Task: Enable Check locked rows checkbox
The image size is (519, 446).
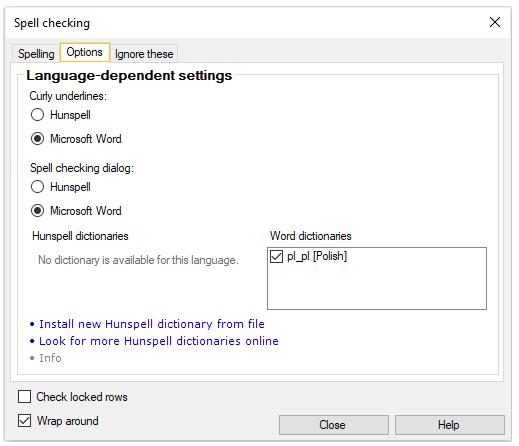Action: pyautogui.click(x=24, y=397)
